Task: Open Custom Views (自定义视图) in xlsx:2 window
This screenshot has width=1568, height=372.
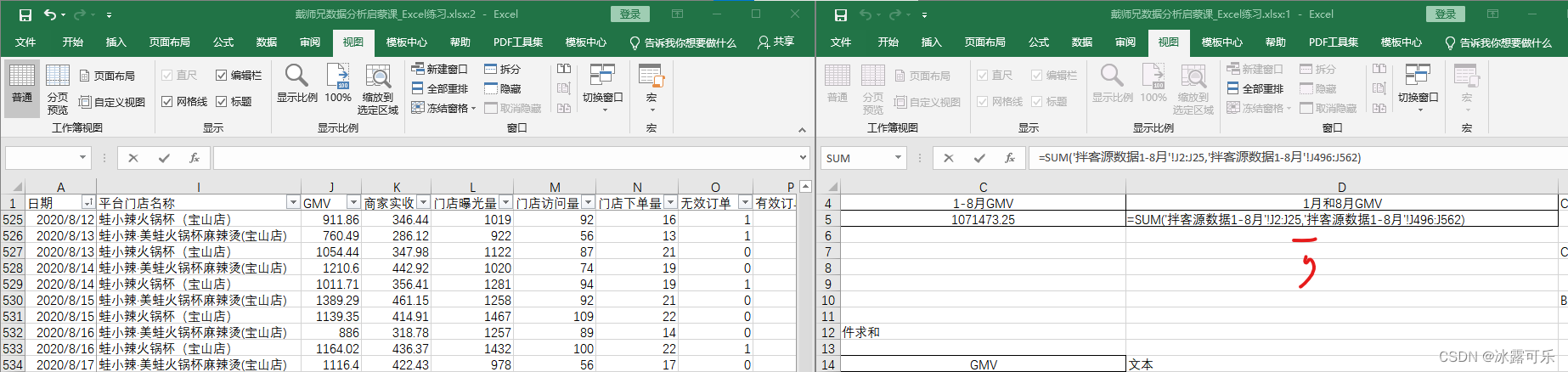Action: tap(112, 102)
